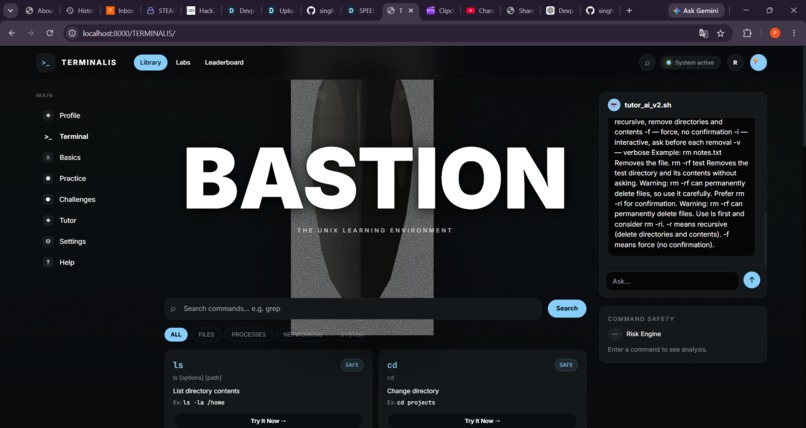Screen dimensions: 806x428
Task: Click the browser back arrow
Action: point(12,33)
